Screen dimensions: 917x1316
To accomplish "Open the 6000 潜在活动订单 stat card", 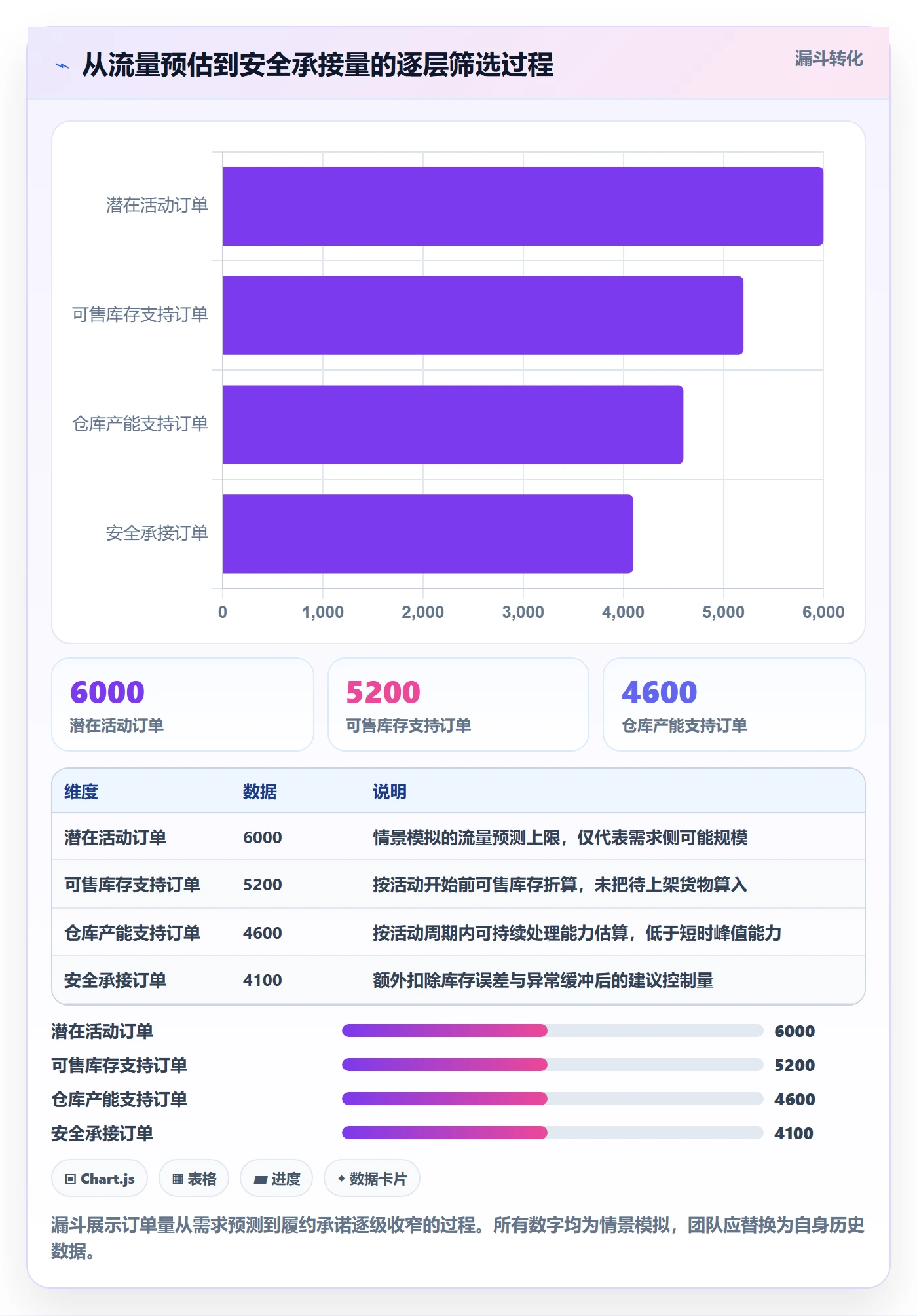I will (x=183, y=704).
